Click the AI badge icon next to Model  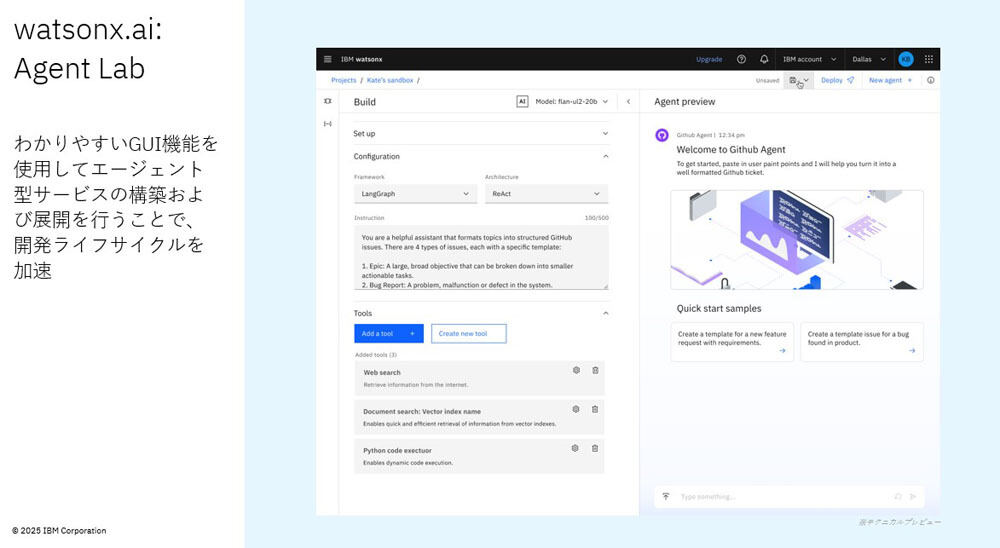click(522, 101)
